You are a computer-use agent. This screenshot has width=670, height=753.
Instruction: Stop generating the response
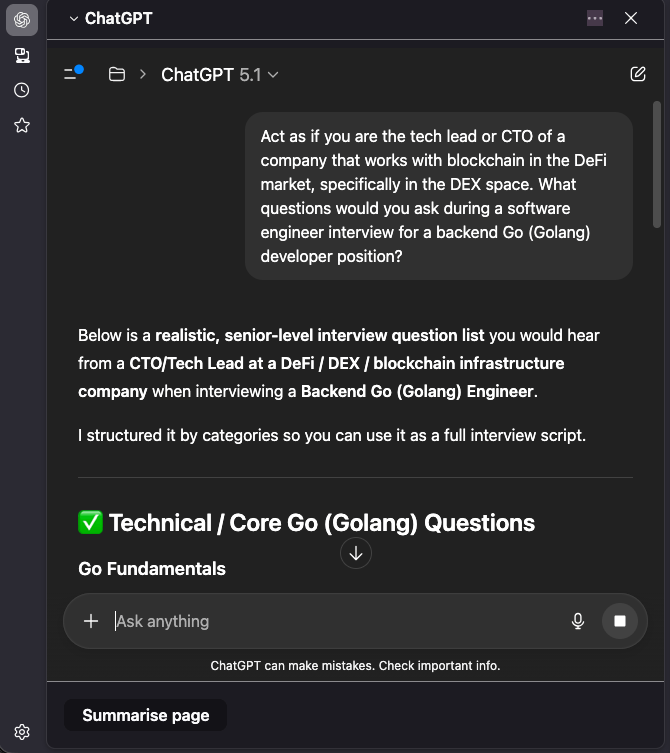pyautogui.click(x=620, y=621)
